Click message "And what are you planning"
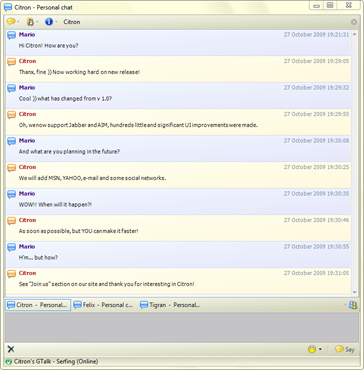 tap(69, 151)
